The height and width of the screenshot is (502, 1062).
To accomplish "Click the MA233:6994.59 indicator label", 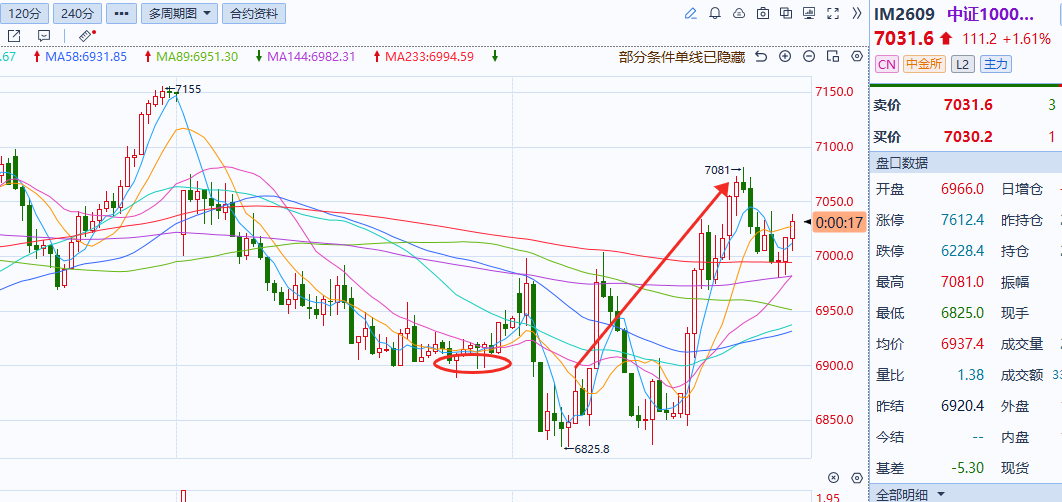I will 429,56.
